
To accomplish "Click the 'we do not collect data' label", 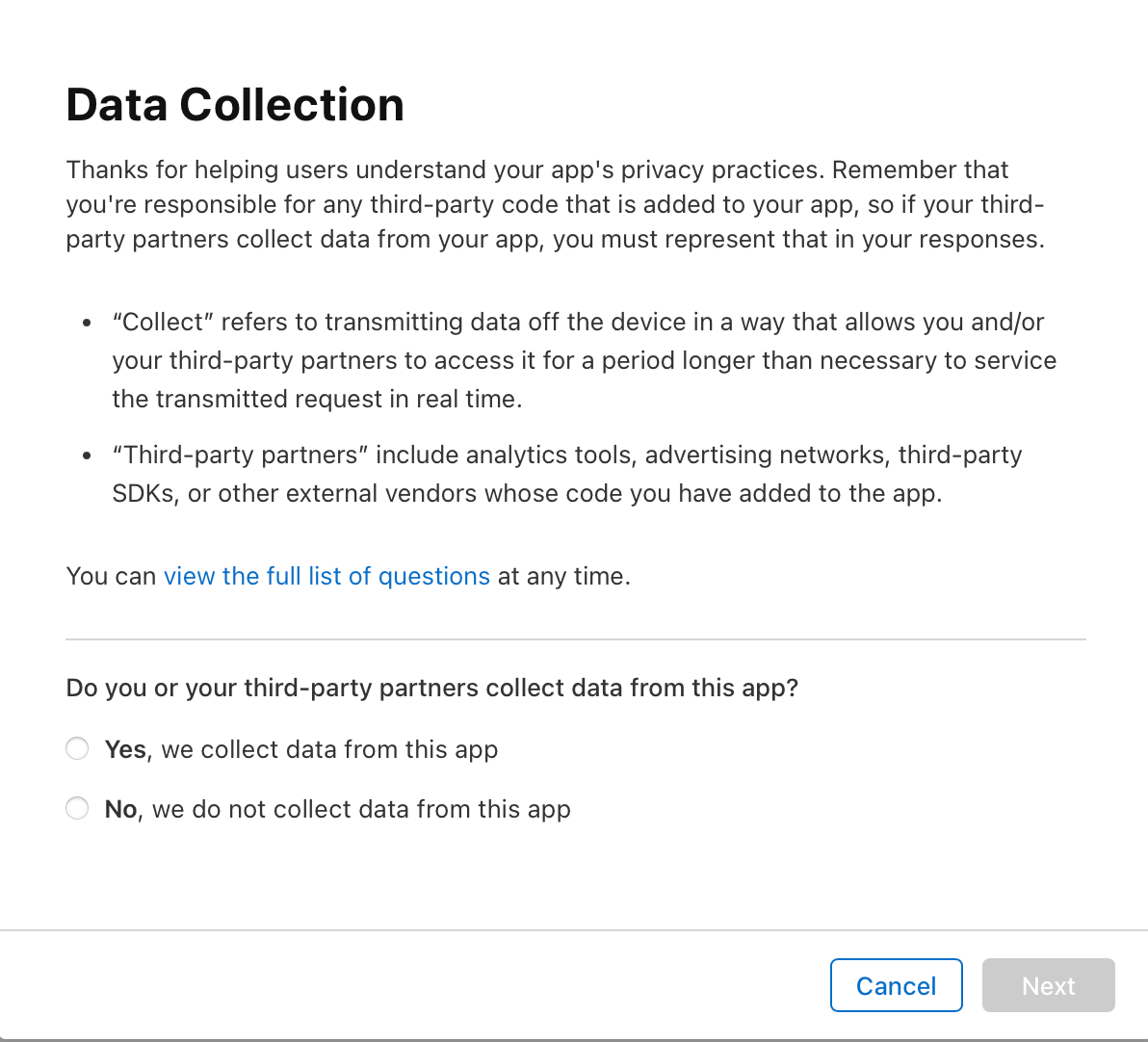I will (361, 809).
